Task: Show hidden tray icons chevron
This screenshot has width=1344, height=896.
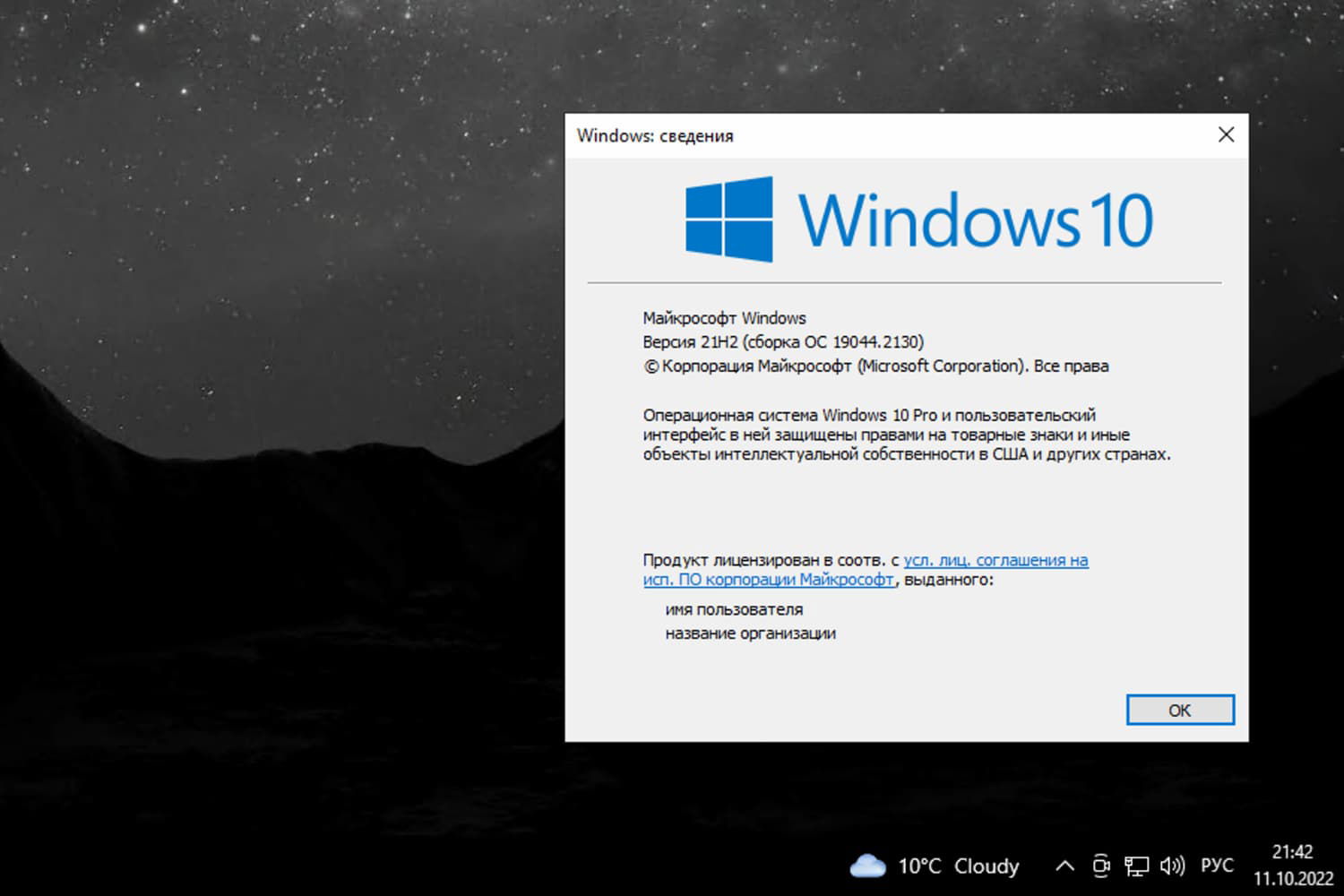Action: (x=1064, y=866)
